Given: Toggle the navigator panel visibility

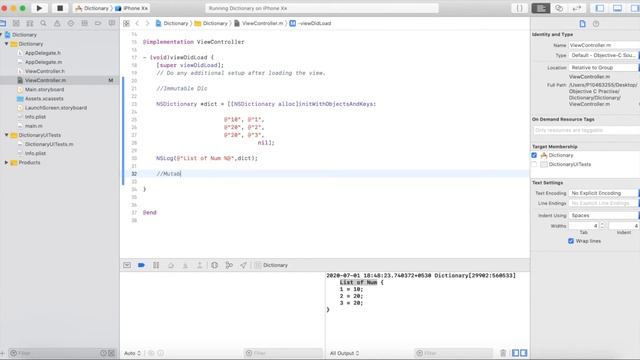Looking at the screenshot, I should (600, 8).
